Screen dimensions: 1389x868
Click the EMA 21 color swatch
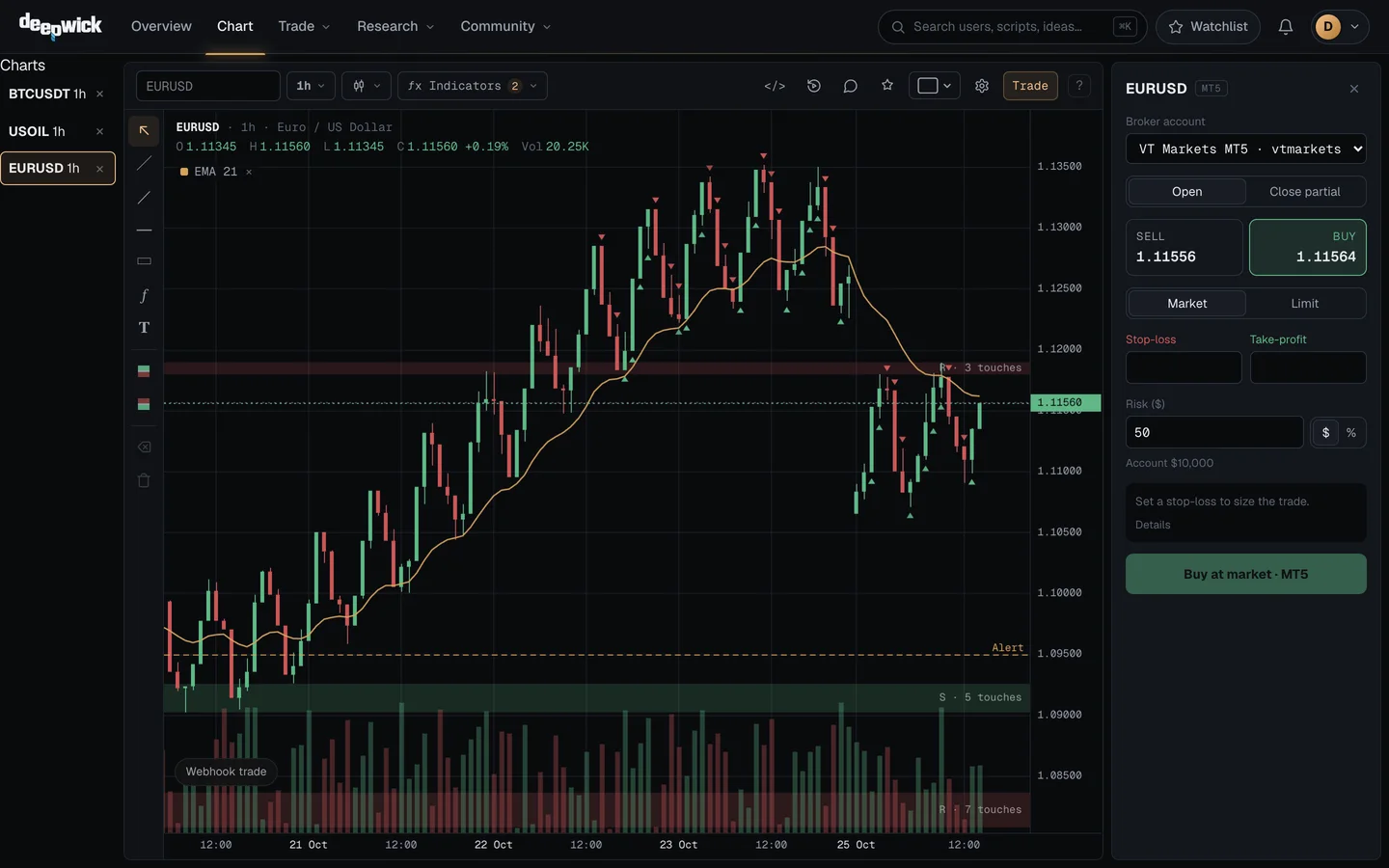184,172
